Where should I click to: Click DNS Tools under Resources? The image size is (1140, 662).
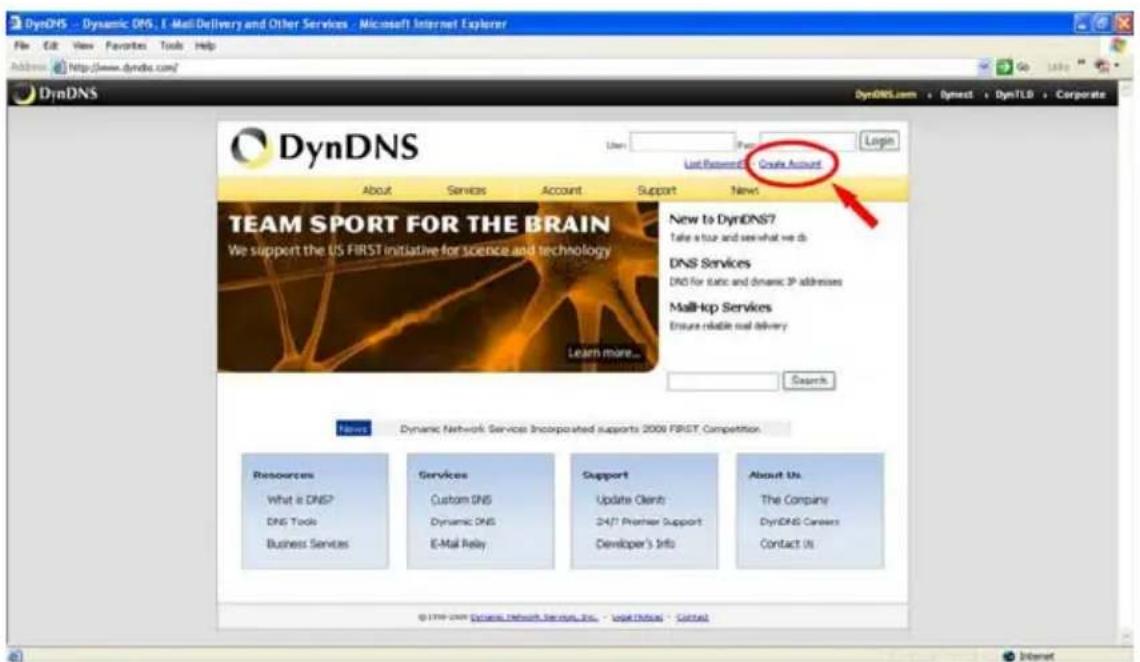point(292,522)
